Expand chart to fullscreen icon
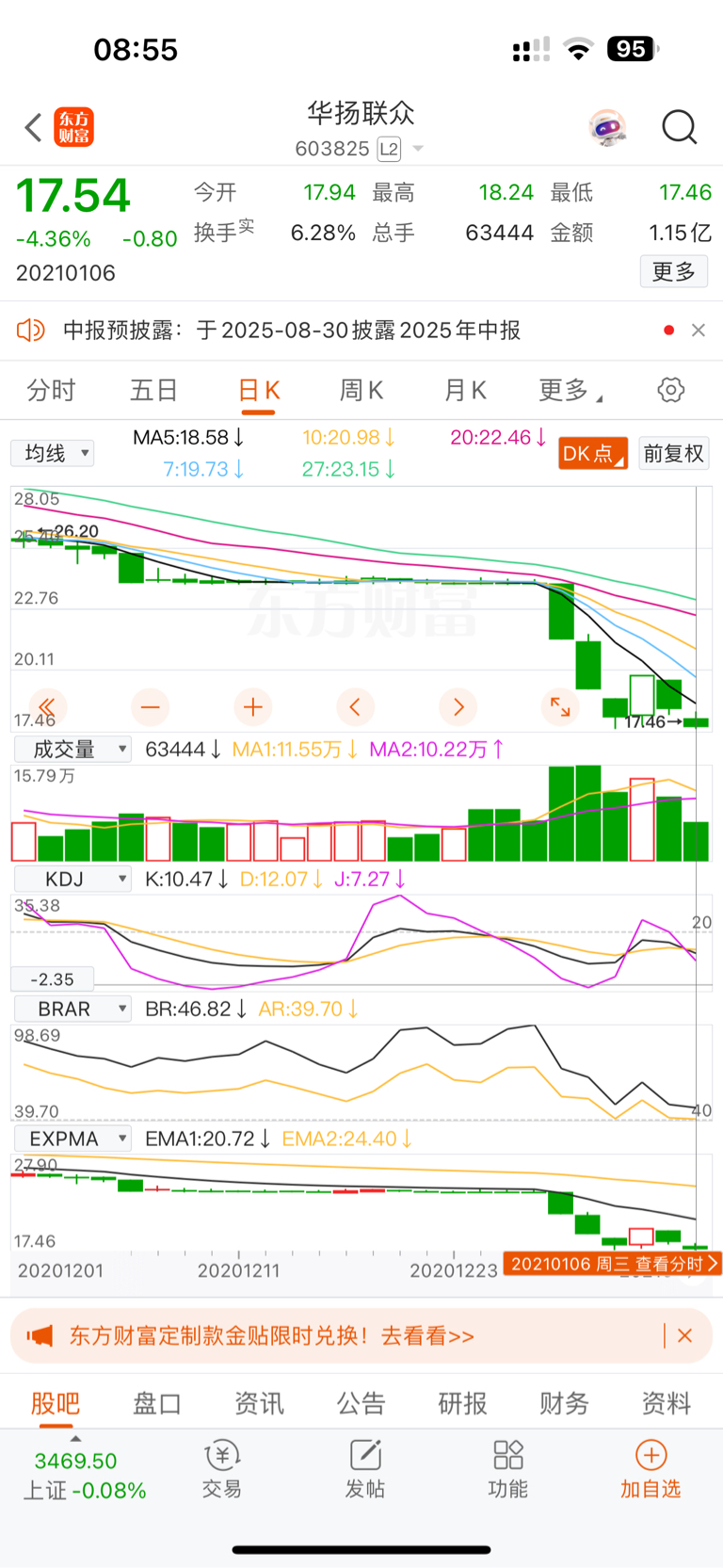This screenshot has height=1568, width=723. (x=560, y=706)
